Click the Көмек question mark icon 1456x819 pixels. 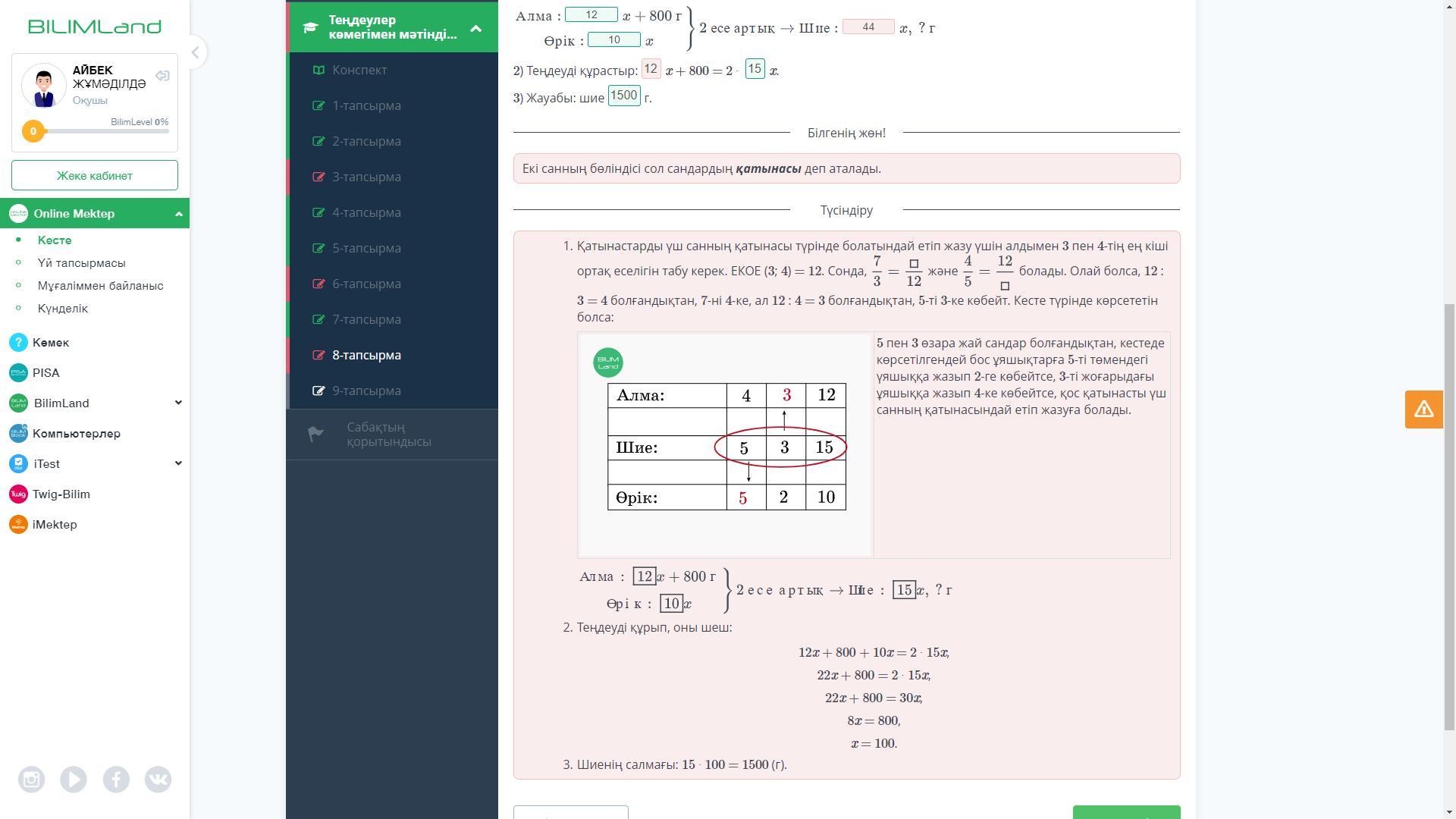[x=18, y=343]
